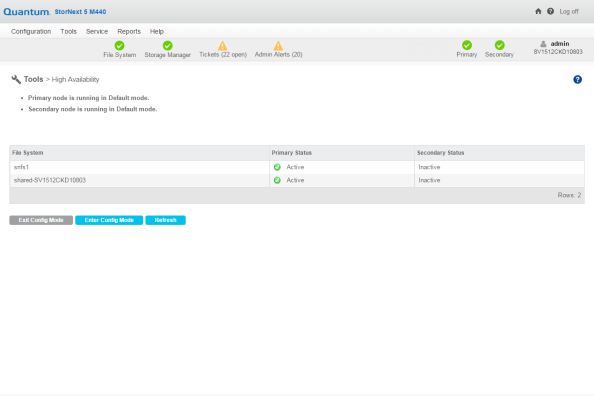Click the green Active icon for shared-SV1512CKD10803
Viewport: 594px width, 396px height.
pos(277,180)
